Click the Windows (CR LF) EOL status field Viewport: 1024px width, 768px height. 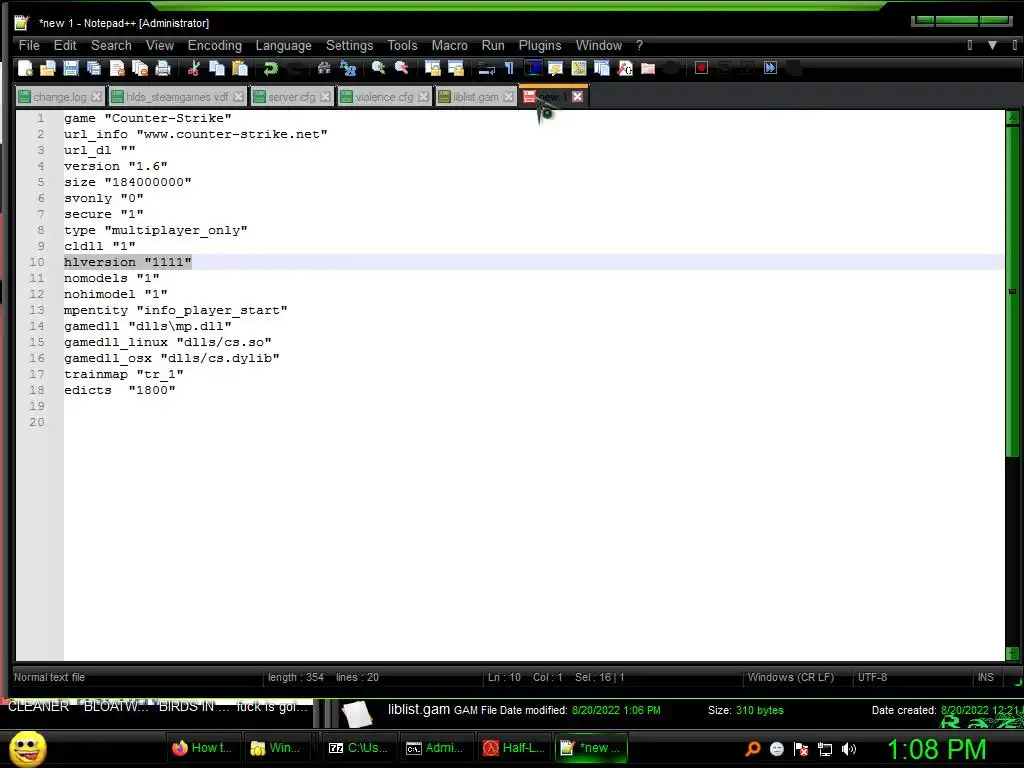pyautogui.click(x=790, y=677)
